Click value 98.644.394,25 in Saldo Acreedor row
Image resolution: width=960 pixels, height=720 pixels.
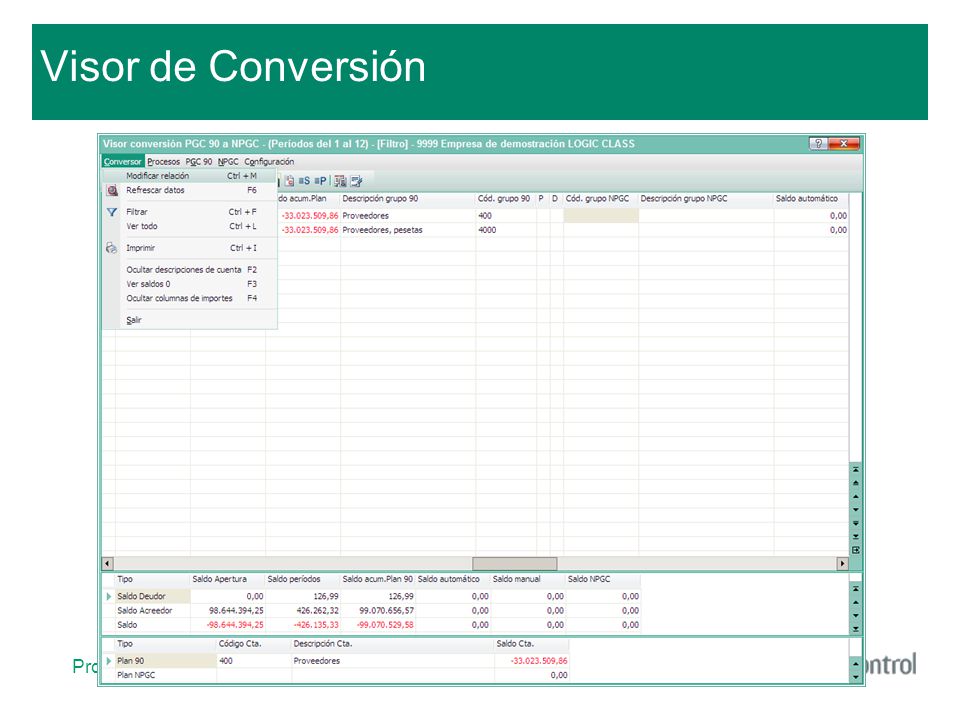pyautogui.click(x=236, y=610)
